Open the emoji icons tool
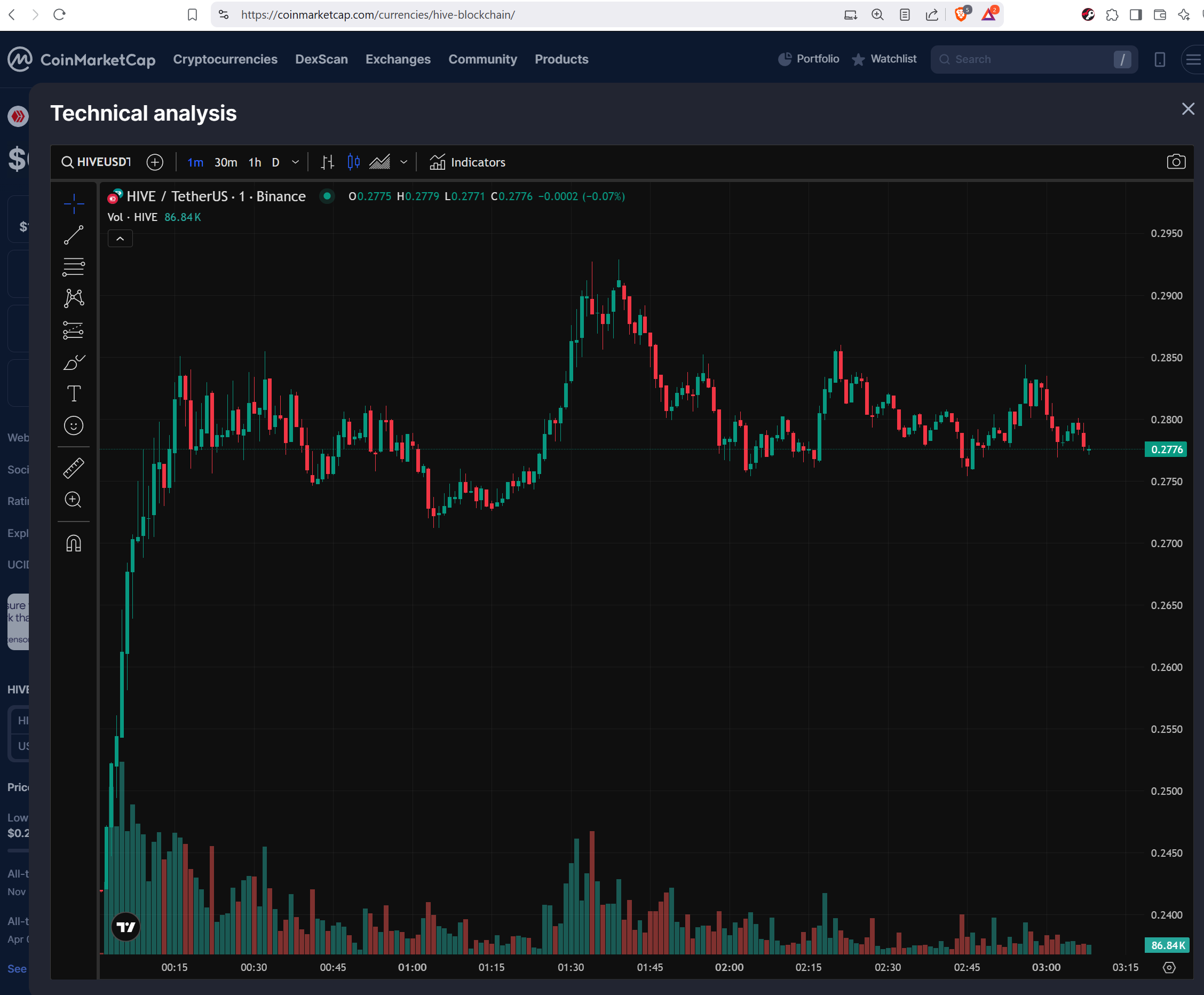The image size is (1204, 995). click(x=74, y=426)
